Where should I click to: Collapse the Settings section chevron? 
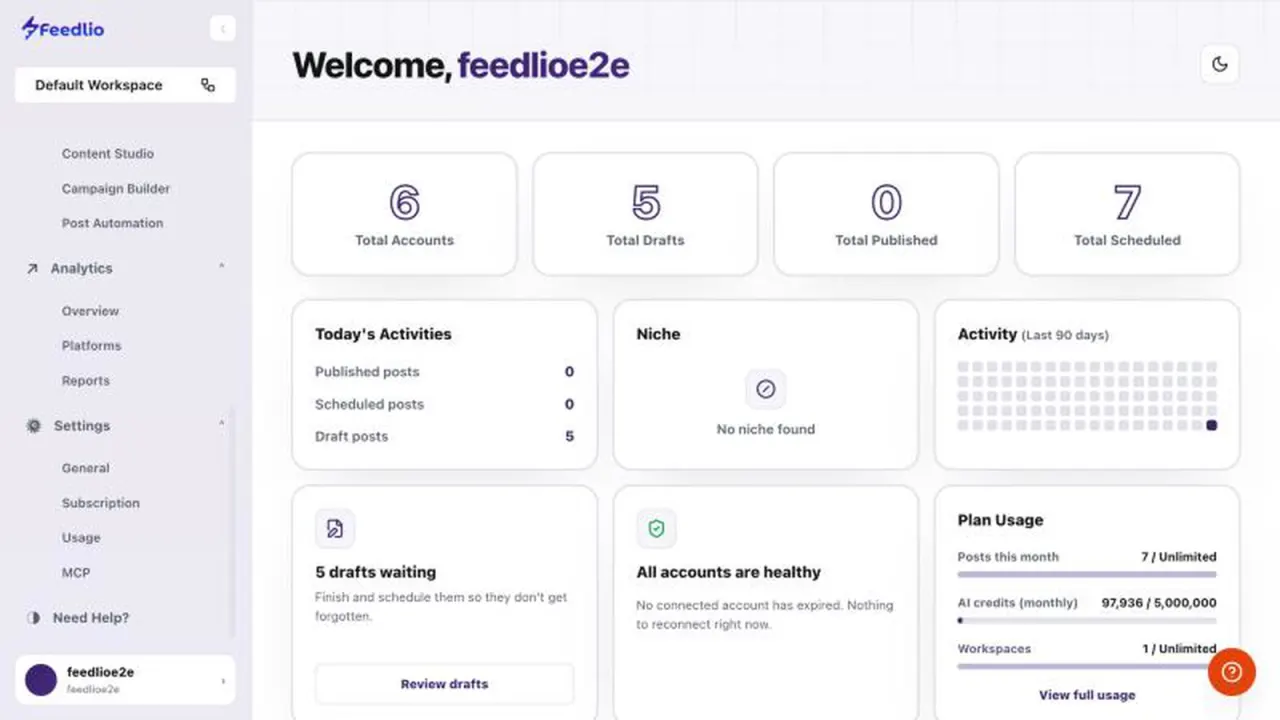221,425
